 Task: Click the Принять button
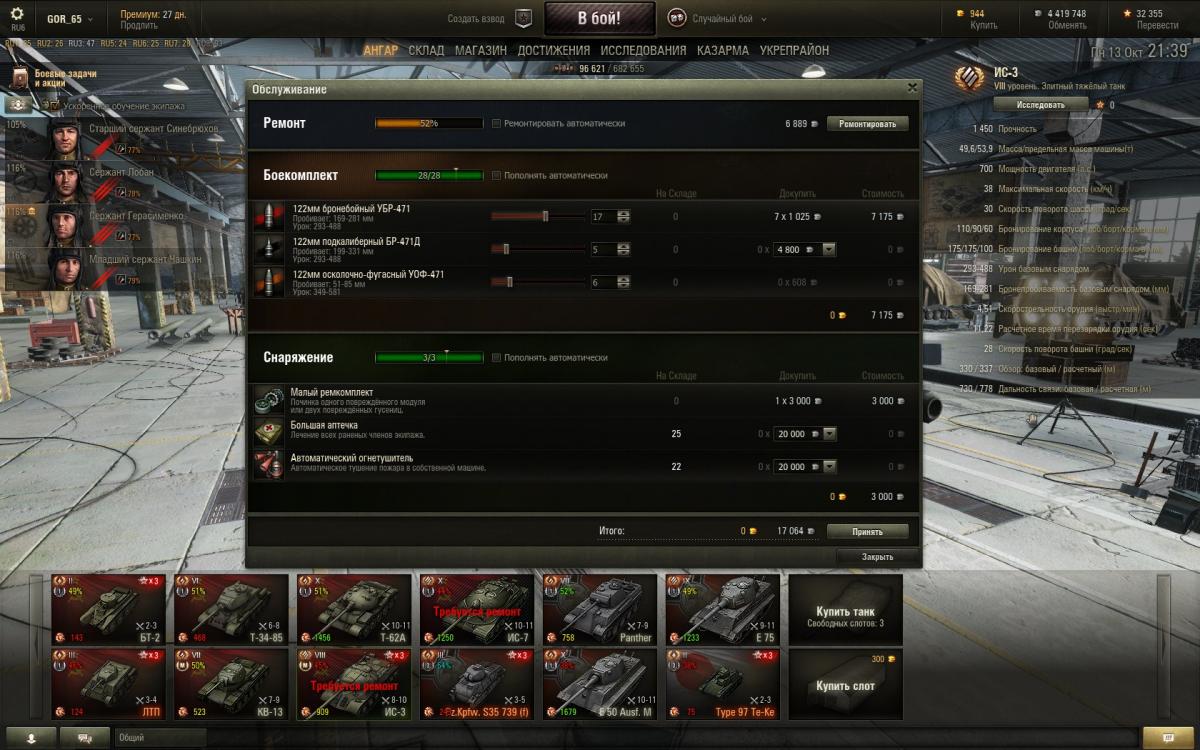pos(868,531)
